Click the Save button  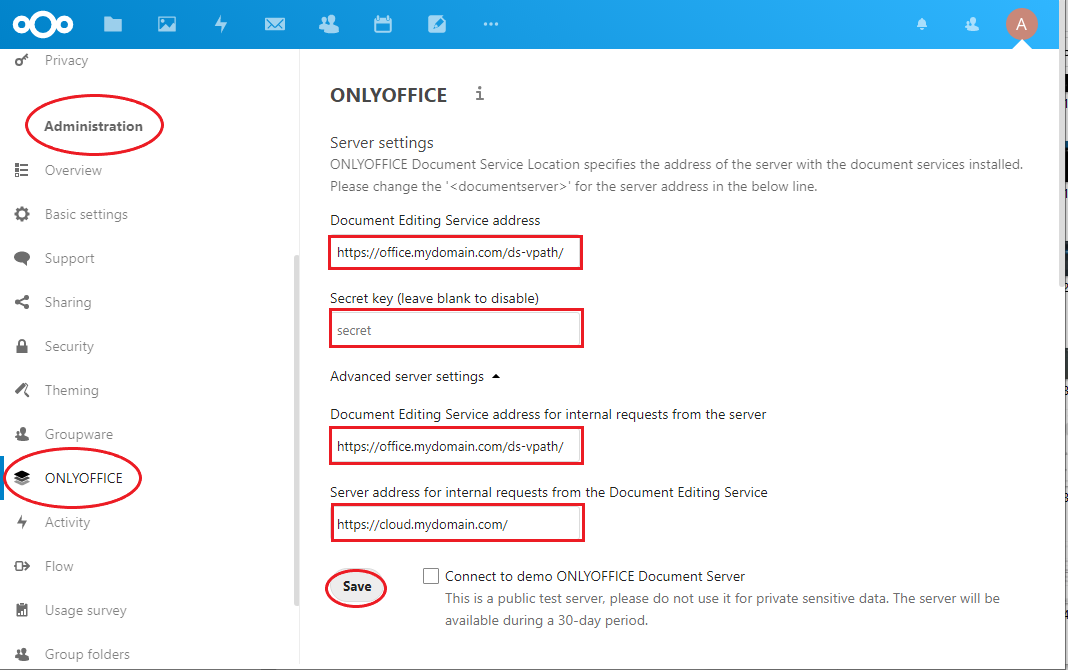click(357, 587)
